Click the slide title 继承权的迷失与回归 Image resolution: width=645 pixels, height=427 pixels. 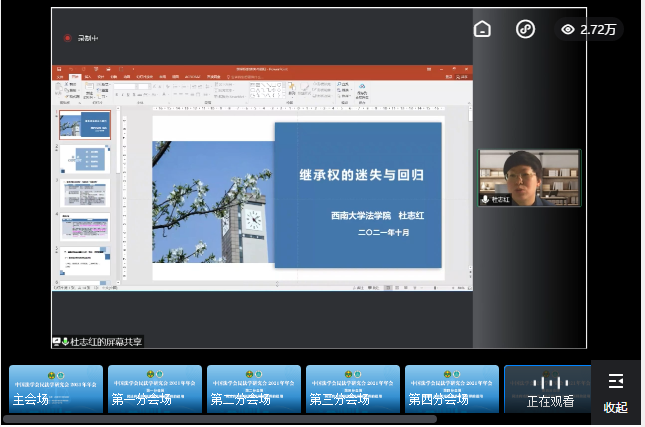pyautogui.click(x=361, y=175)
